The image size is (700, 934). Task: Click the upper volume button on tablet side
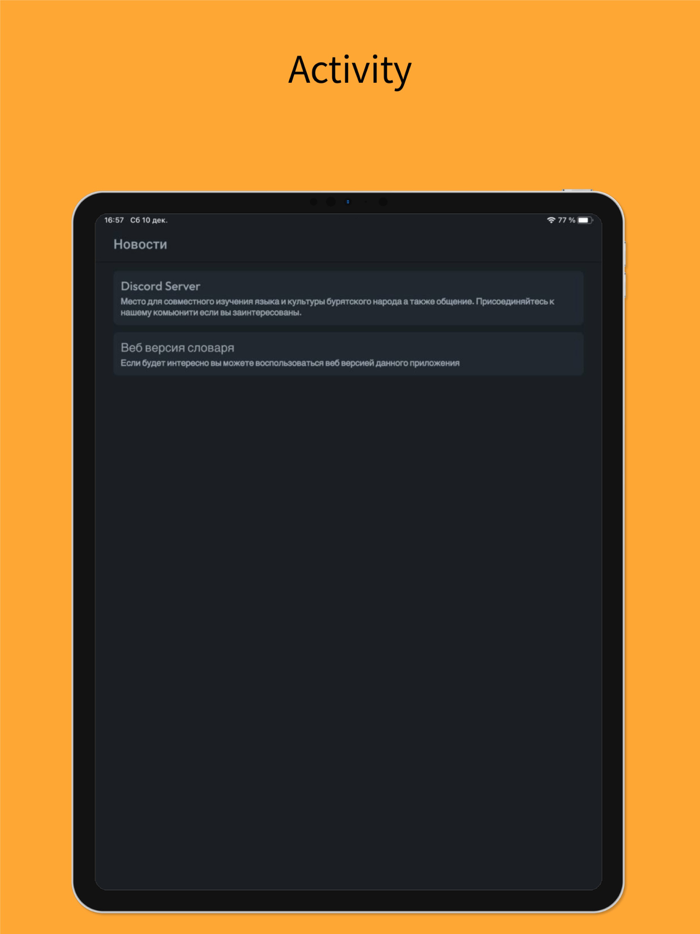[x=624, y=254]
